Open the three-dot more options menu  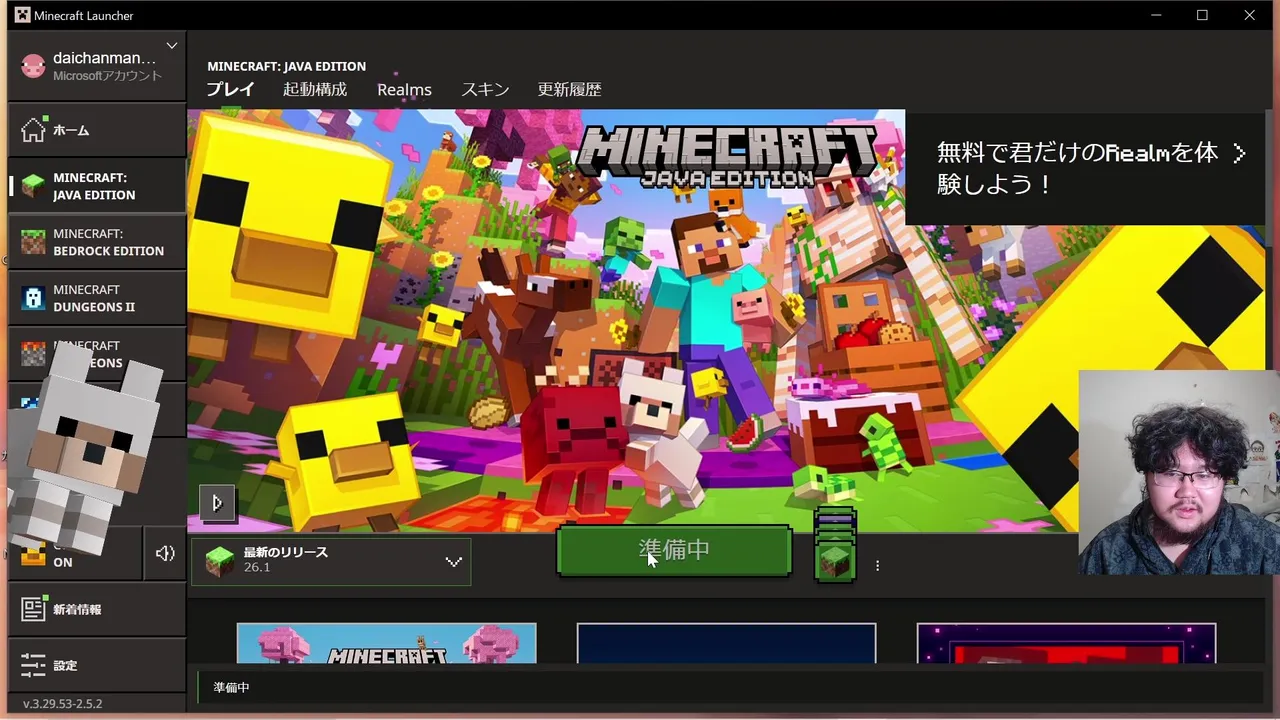[x=877, y=565]
